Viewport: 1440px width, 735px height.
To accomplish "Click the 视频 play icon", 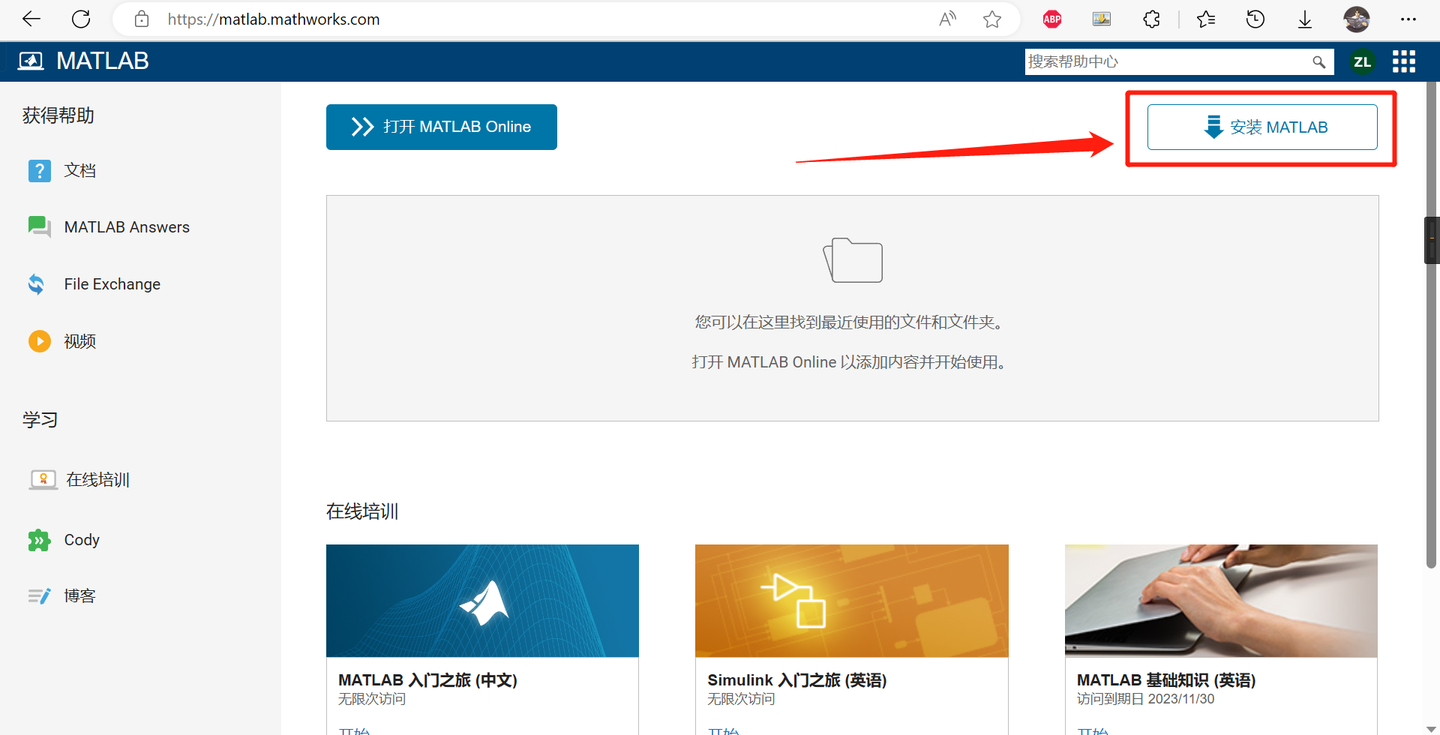I will click(39, 341).
